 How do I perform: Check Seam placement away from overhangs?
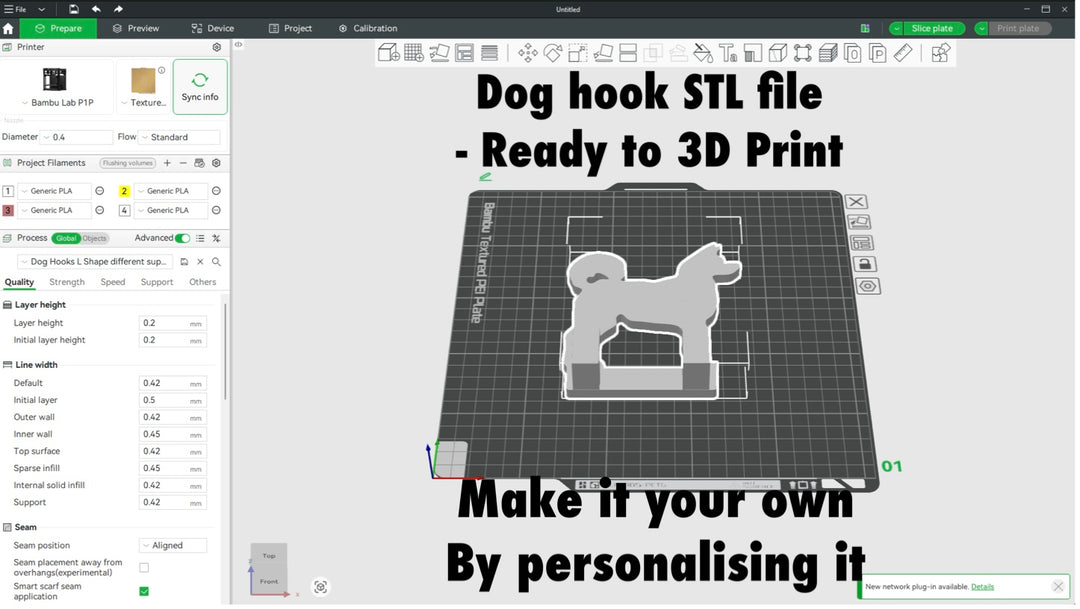[x=144, y=568]
